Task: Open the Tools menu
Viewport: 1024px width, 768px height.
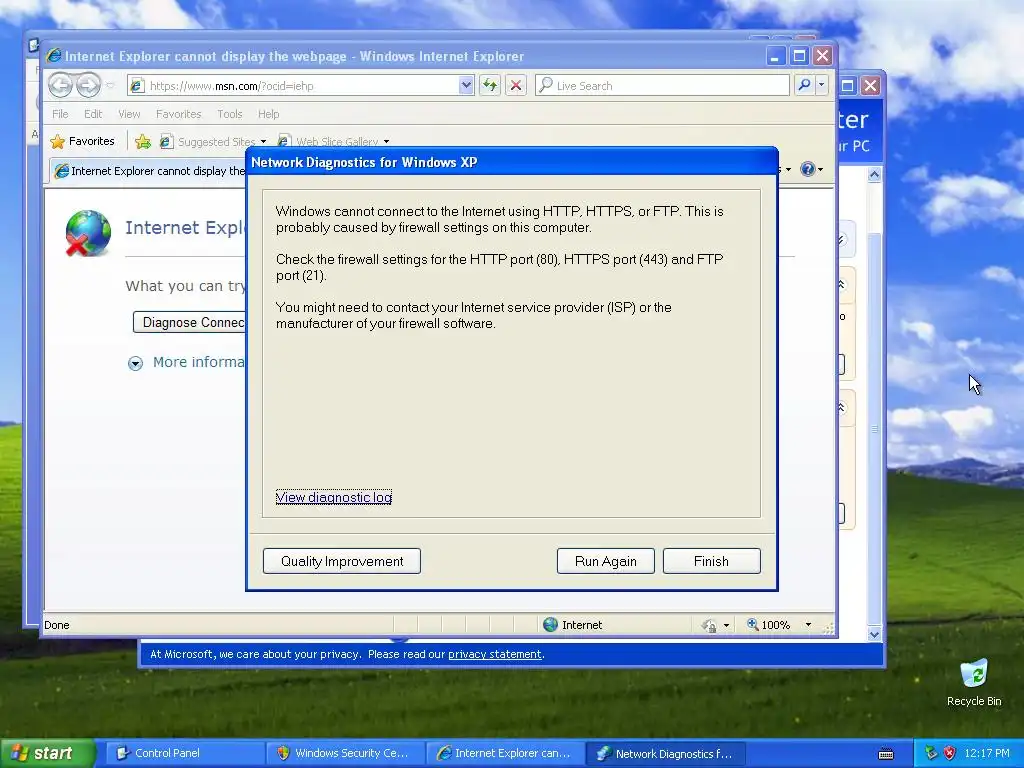Action: tap(229, 114)
